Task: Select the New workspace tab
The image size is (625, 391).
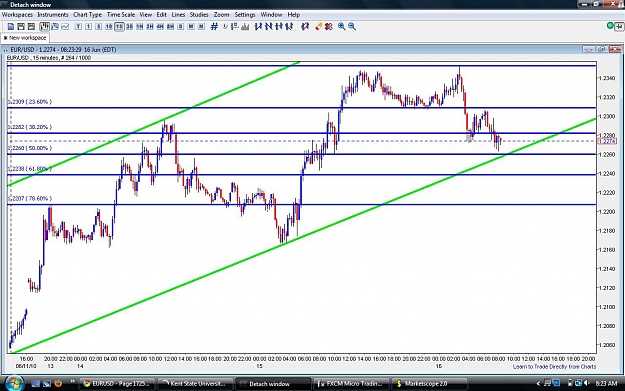Action: tap(25, 38)
